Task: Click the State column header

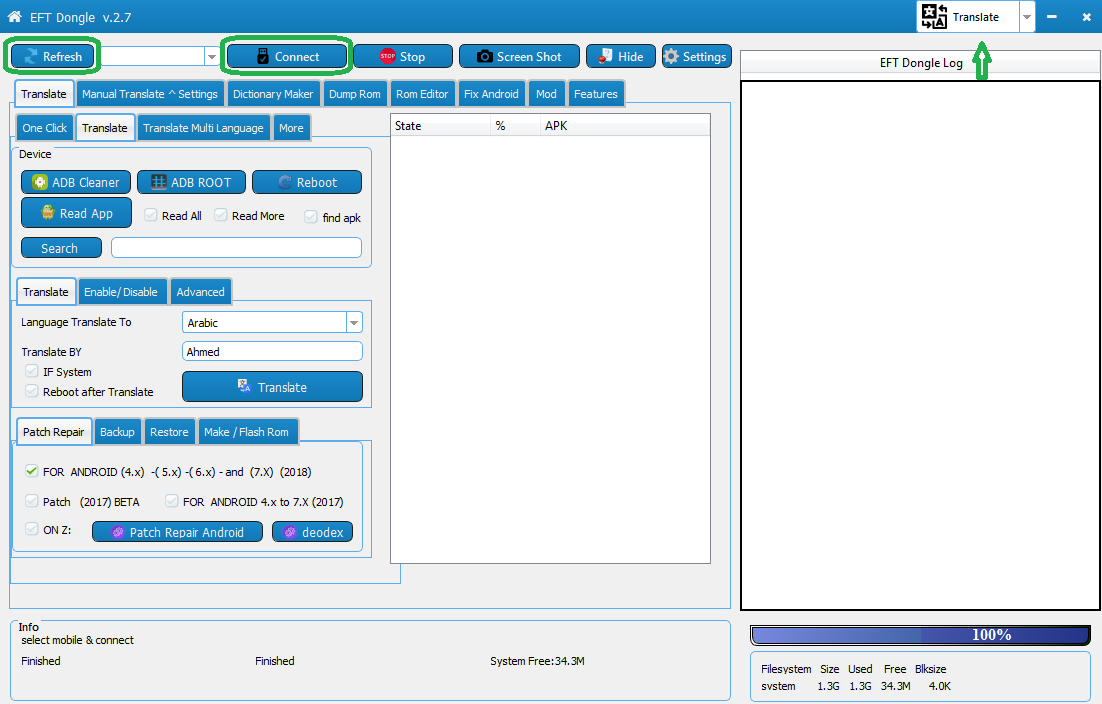Action: pyautogui.click(x=441, y=126)
